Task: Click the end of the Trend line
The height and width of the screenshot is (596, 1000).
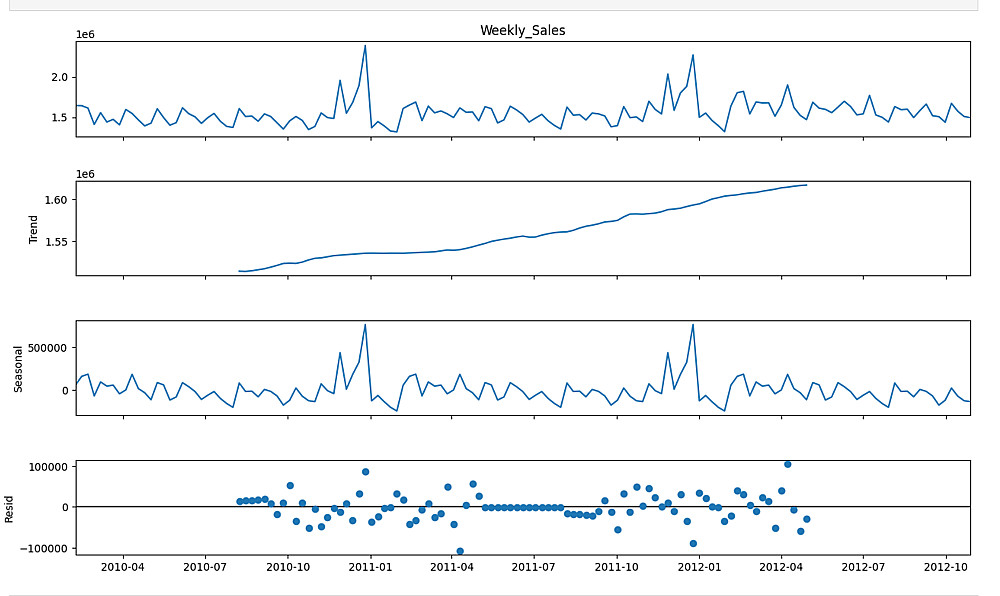Action: (807, 185)
